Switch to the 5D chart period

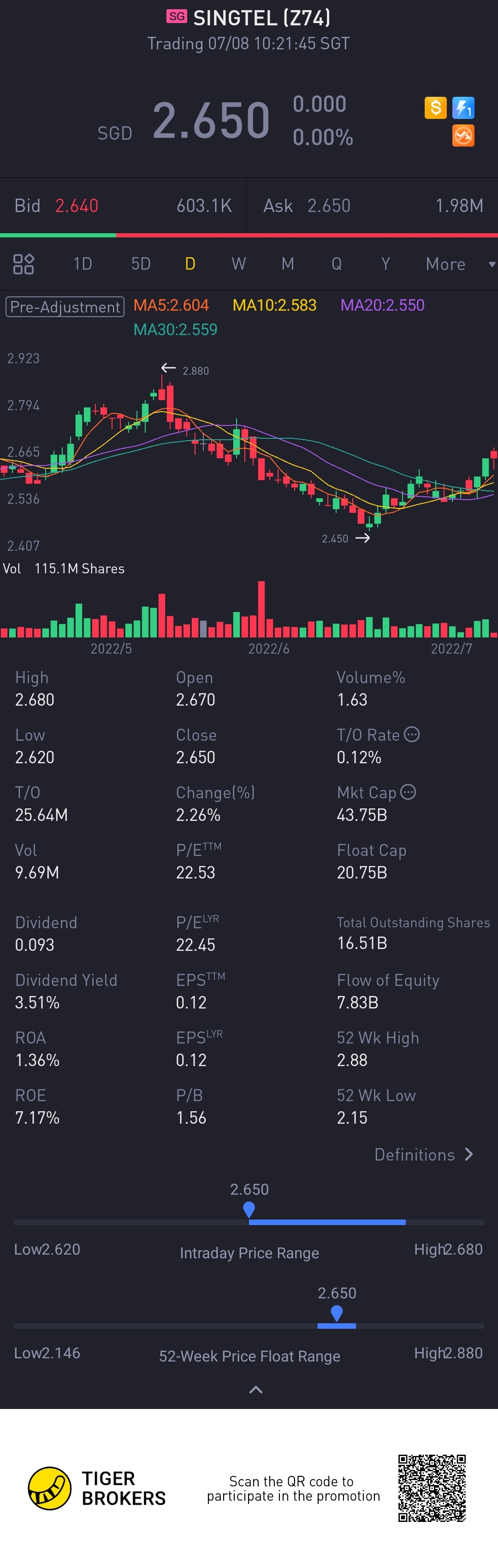coord(141,264)
